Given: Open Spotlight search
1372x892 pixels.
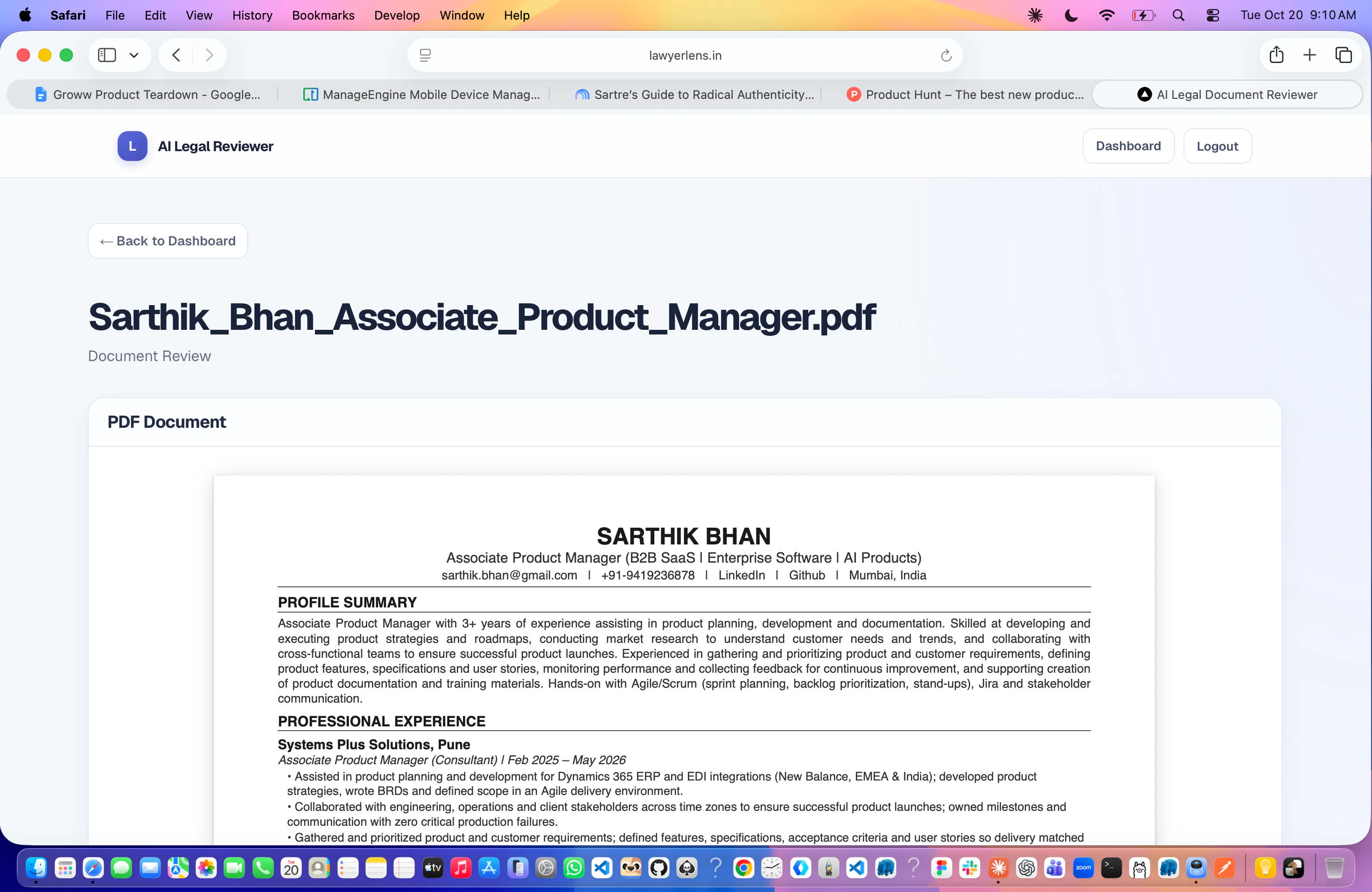Looking at the screenshot, I should [x=1178, y=15].
